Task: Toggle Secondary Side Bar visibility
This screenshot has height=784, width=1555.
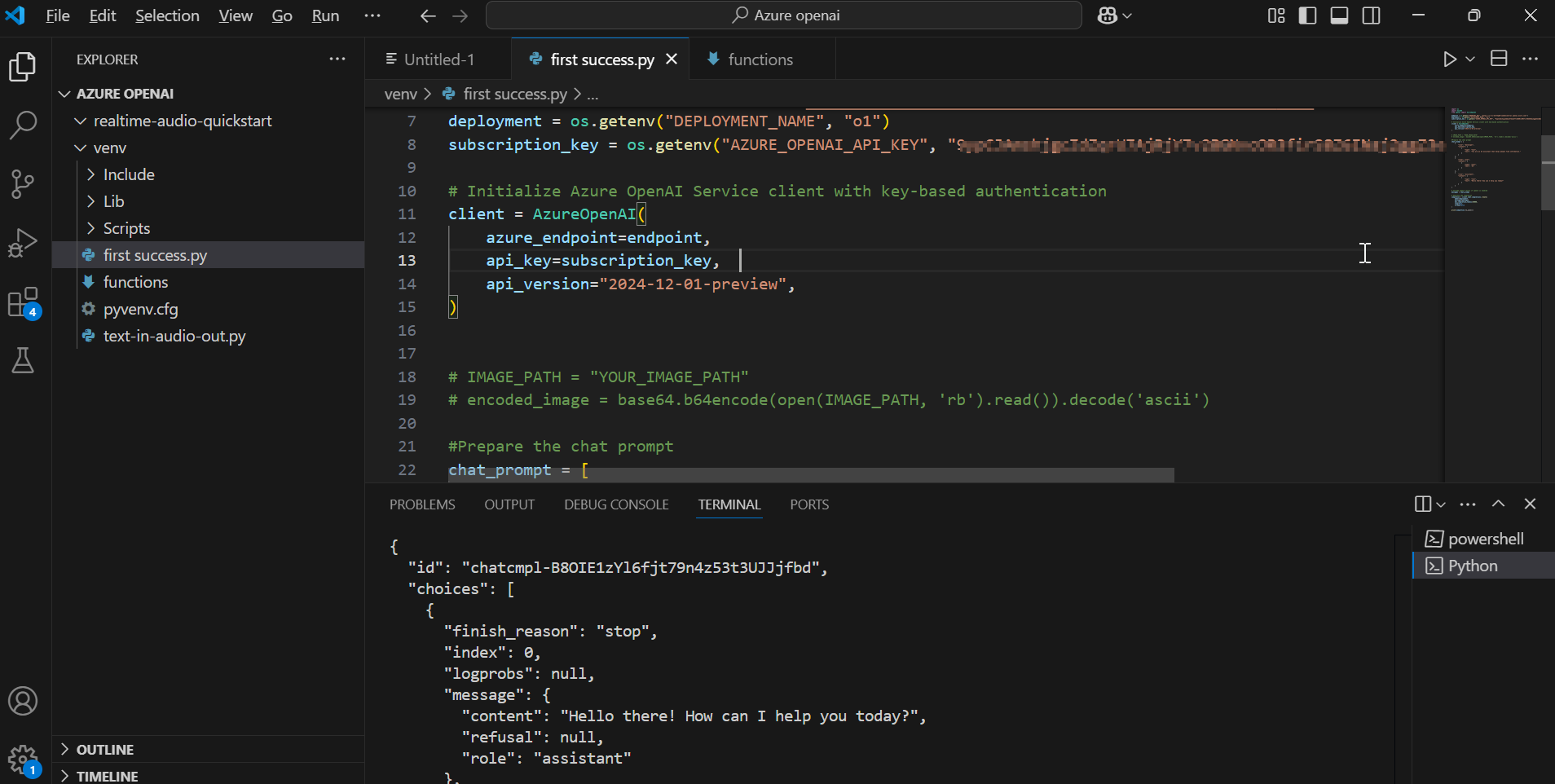Action: click(1372, 15)
